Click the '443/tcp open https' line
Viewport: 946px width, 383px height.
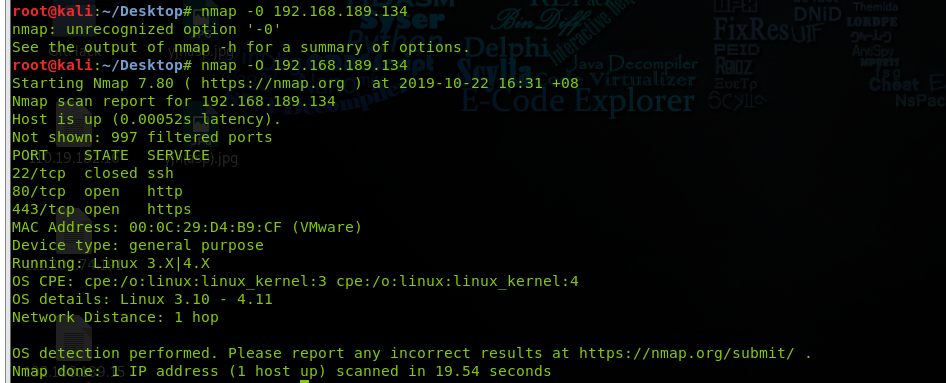(101, 209)
